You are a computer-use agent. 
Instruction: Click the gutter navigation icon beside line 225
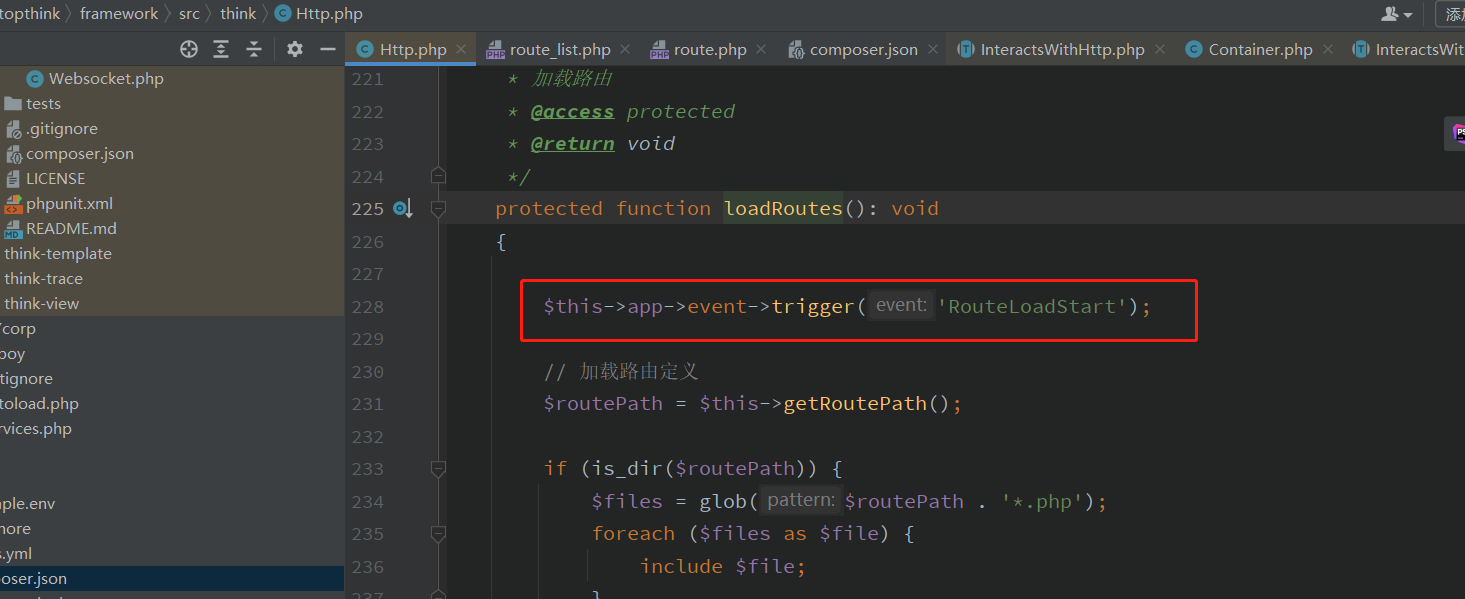(402, 207)
